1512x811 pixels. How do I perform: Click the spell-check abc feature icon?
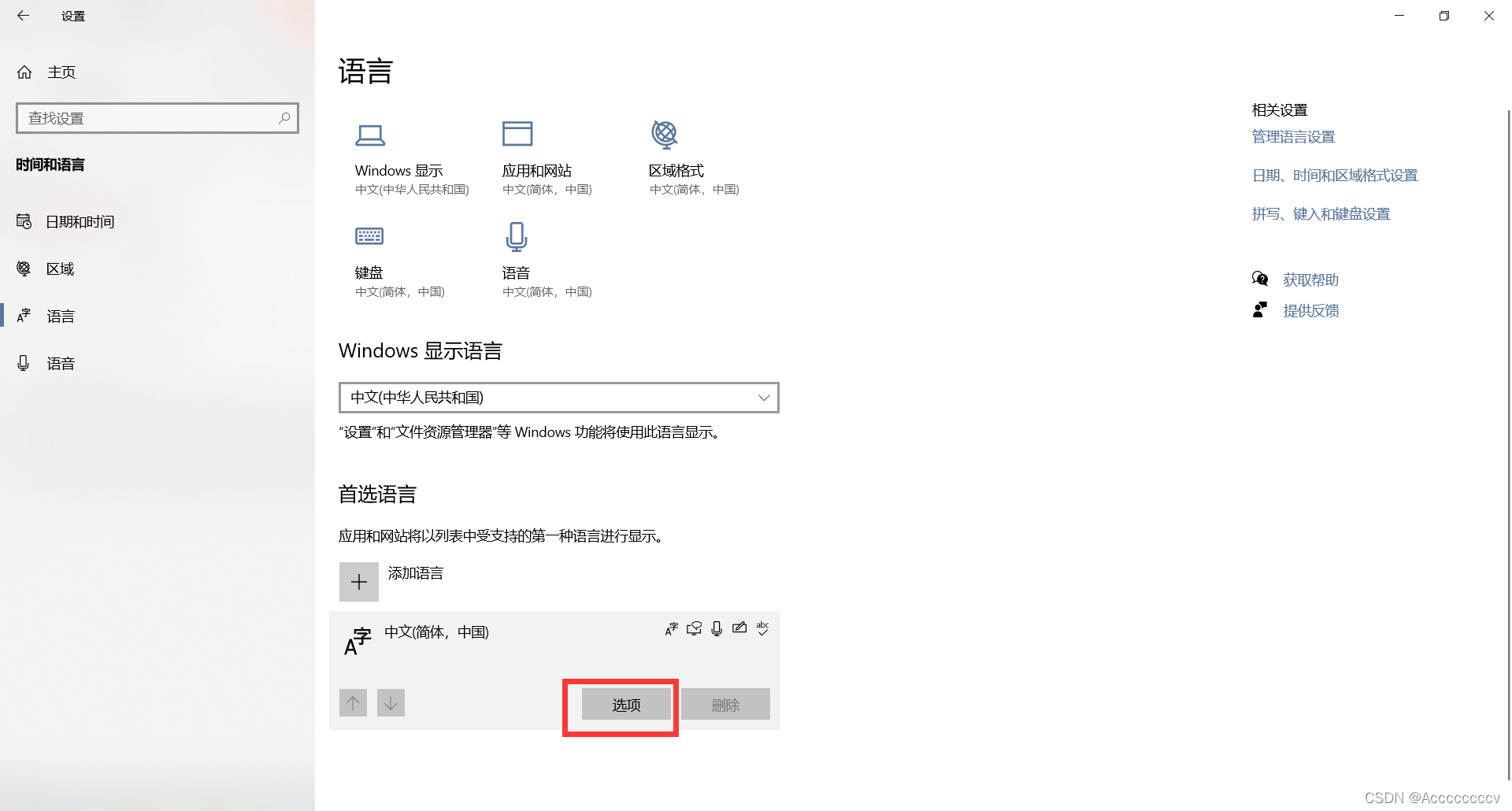[762, 628]
